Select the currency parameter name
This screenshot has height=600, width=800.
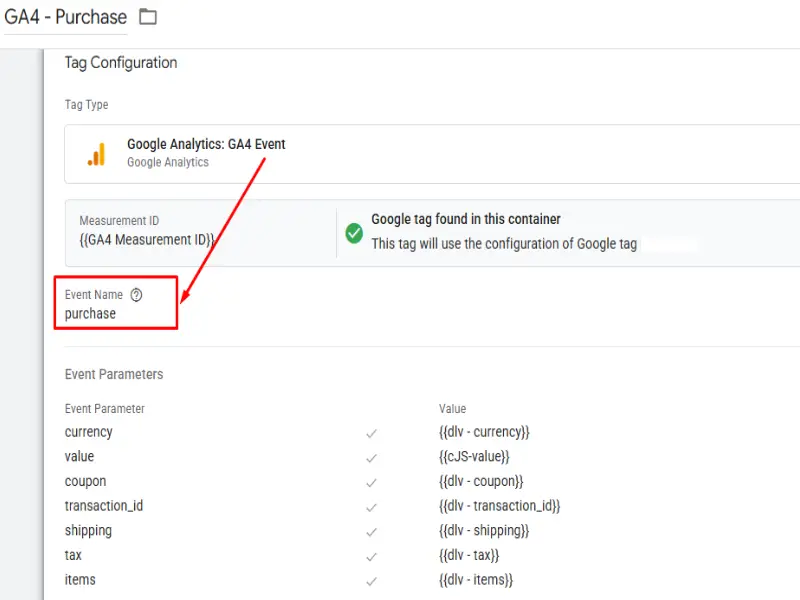pos(88,432)
